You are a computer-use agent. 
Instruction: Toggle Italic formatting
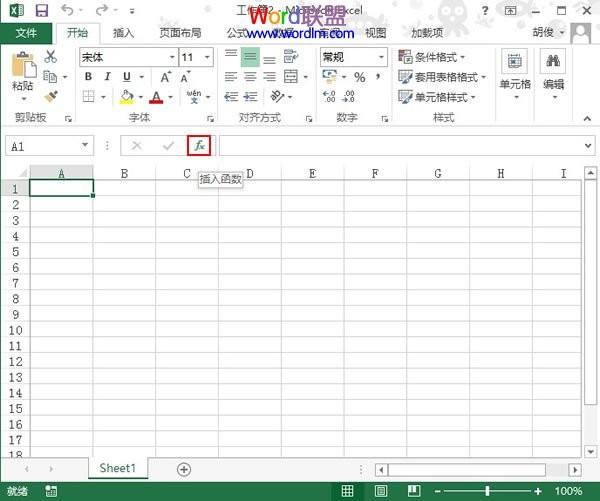point(108,77)
